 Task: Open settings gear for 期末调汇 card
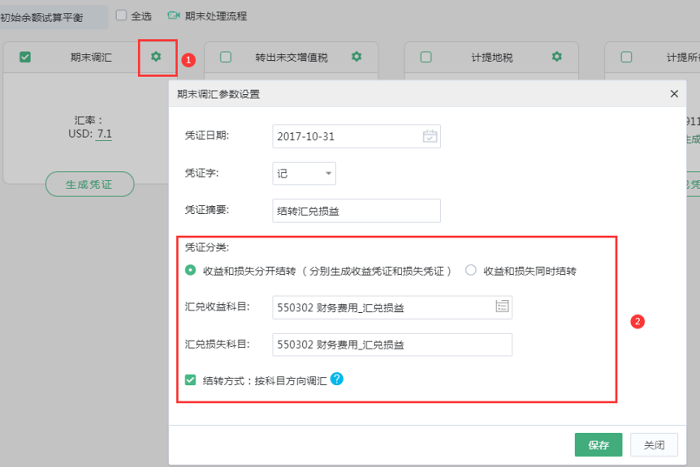point(156,57)
